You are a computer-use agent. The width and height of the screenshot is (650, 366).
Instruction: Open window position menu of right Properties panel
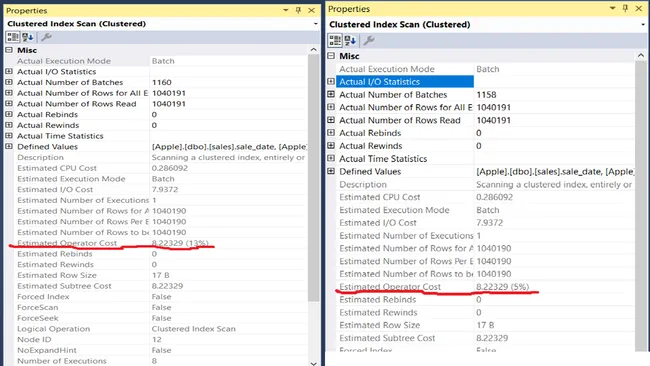612,8
